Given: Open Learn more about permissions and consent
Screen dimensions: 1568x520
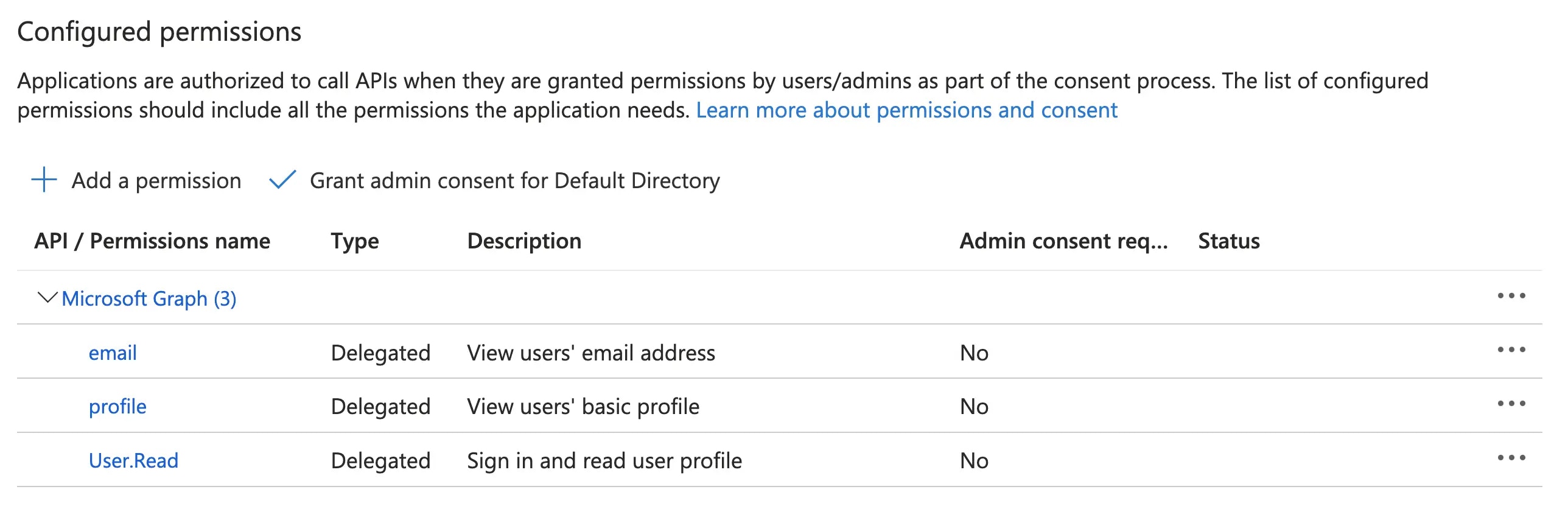Looking at the screenshot, I should tap(906, 110).
